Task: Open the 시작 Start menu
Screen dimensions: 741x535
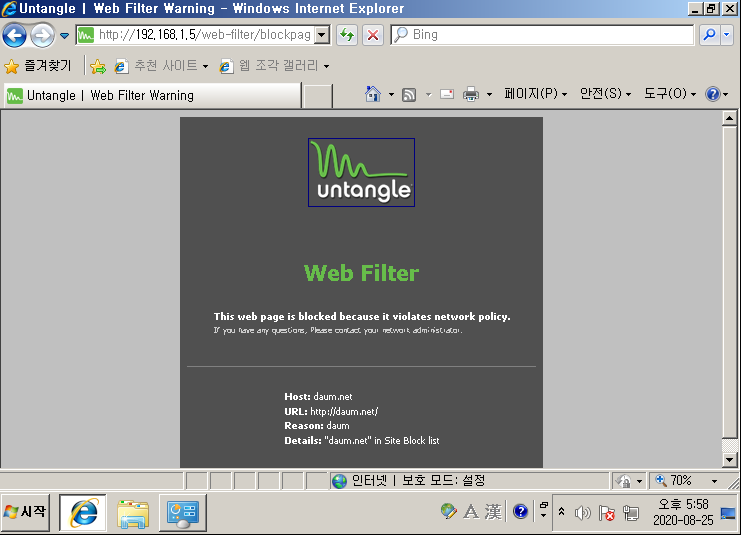Action: point(25,512)
